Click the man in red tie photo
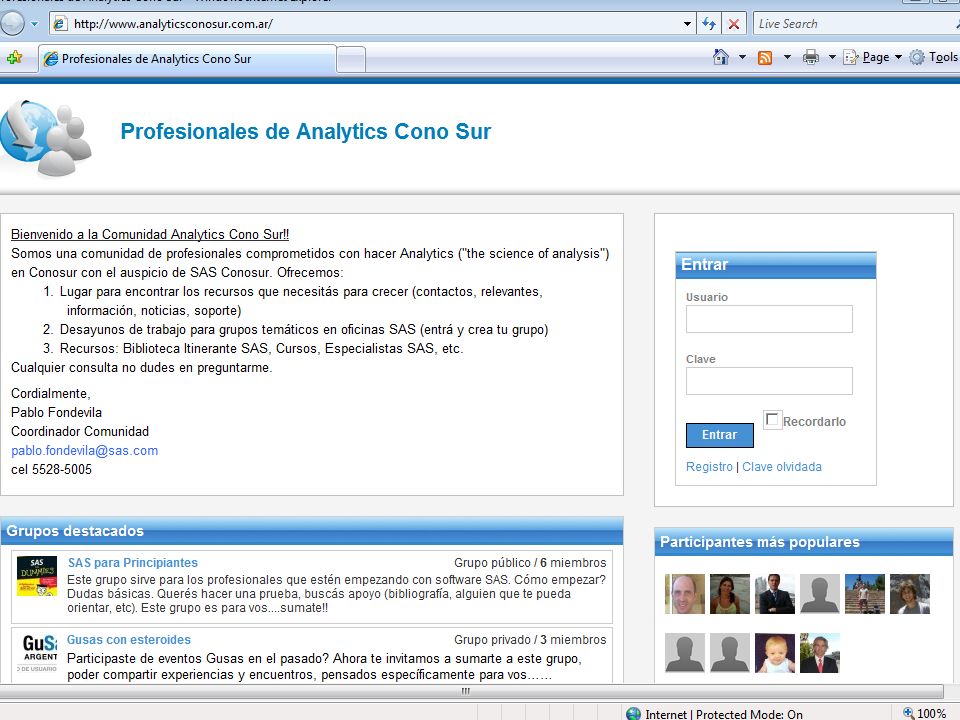 pyautogui.click(x=820, y=653)
